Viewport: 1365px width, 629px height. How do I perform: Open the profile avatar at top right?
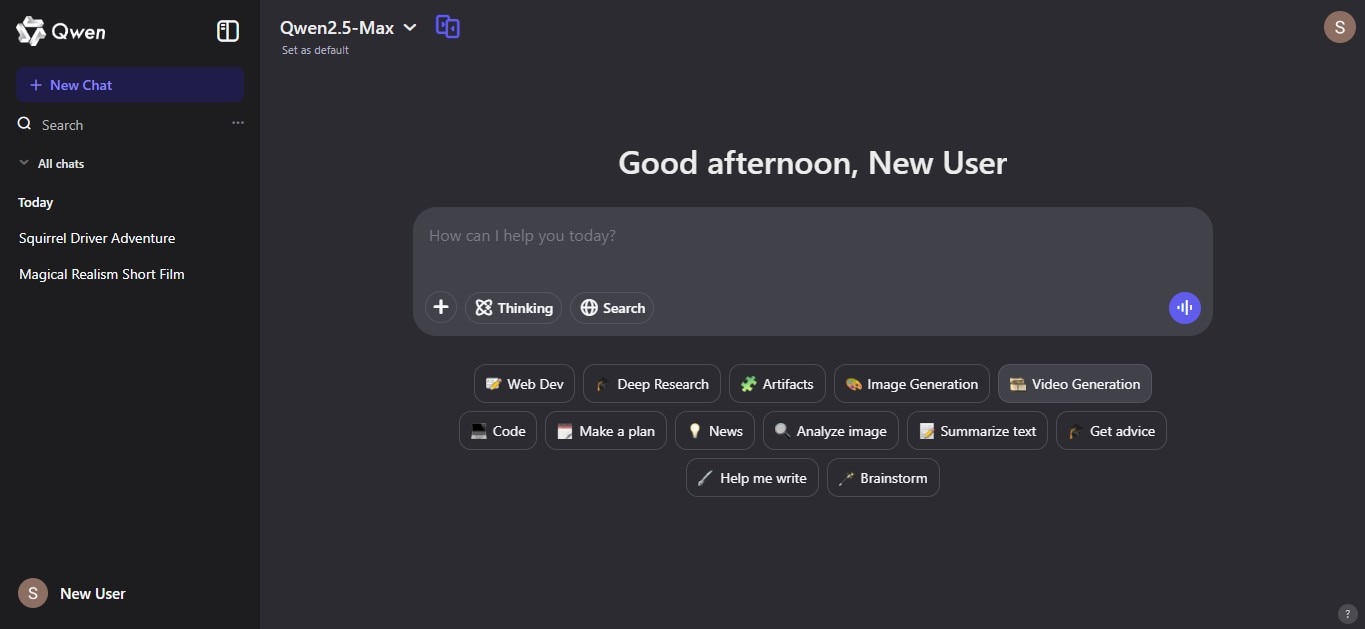pyautogui.click(x=1340, y=27)
